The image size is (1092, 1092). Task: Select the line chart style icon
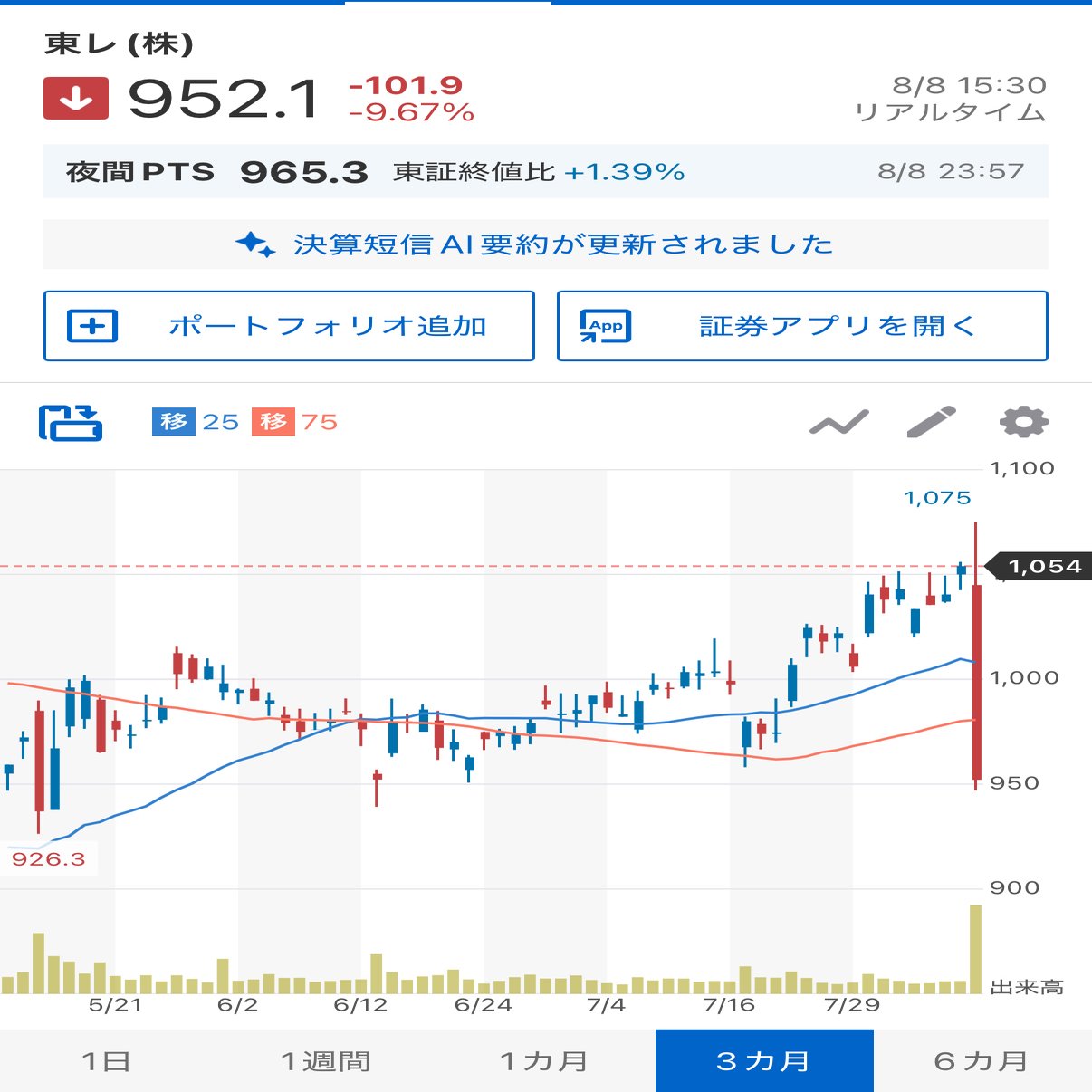tap(839, 421)
